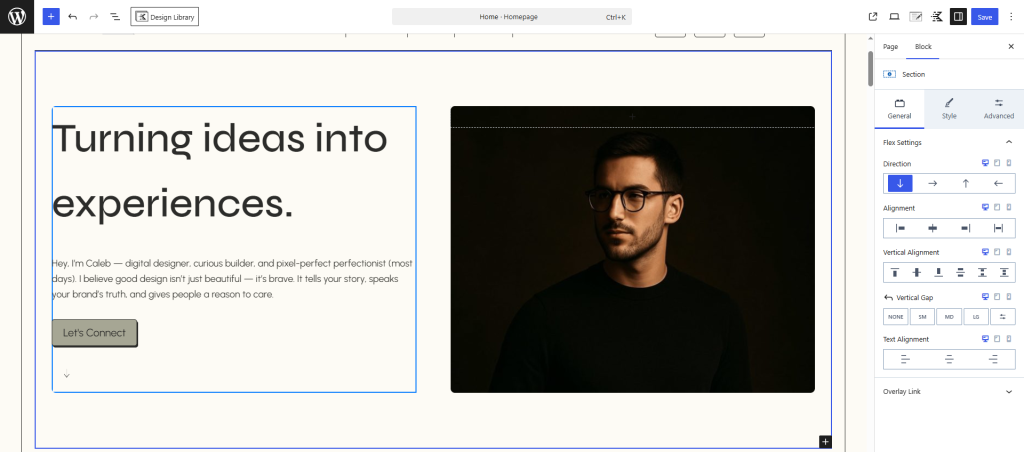Undo the last change
Screen dimensions: 1024x452
pos(72,17)
